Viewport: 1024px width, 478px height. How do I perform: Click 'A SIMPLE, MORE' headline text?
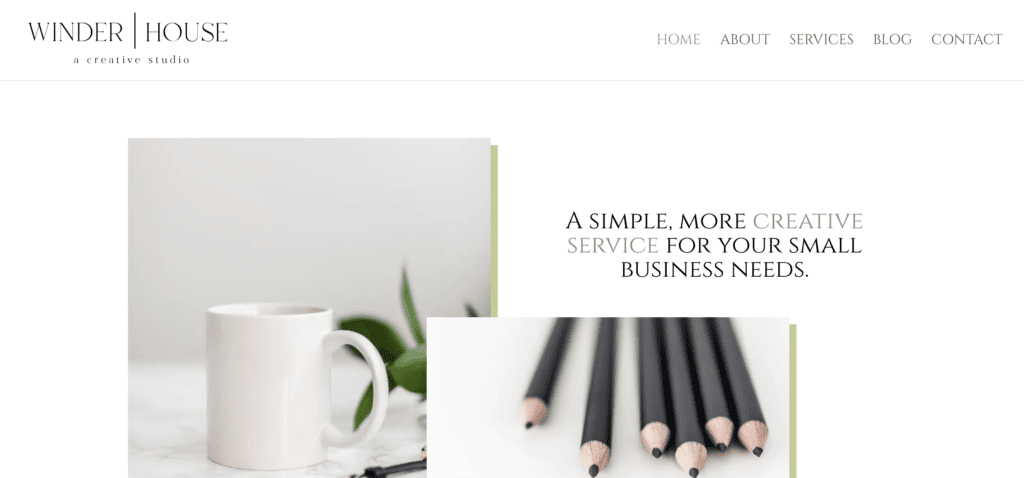tap(656, 221)
